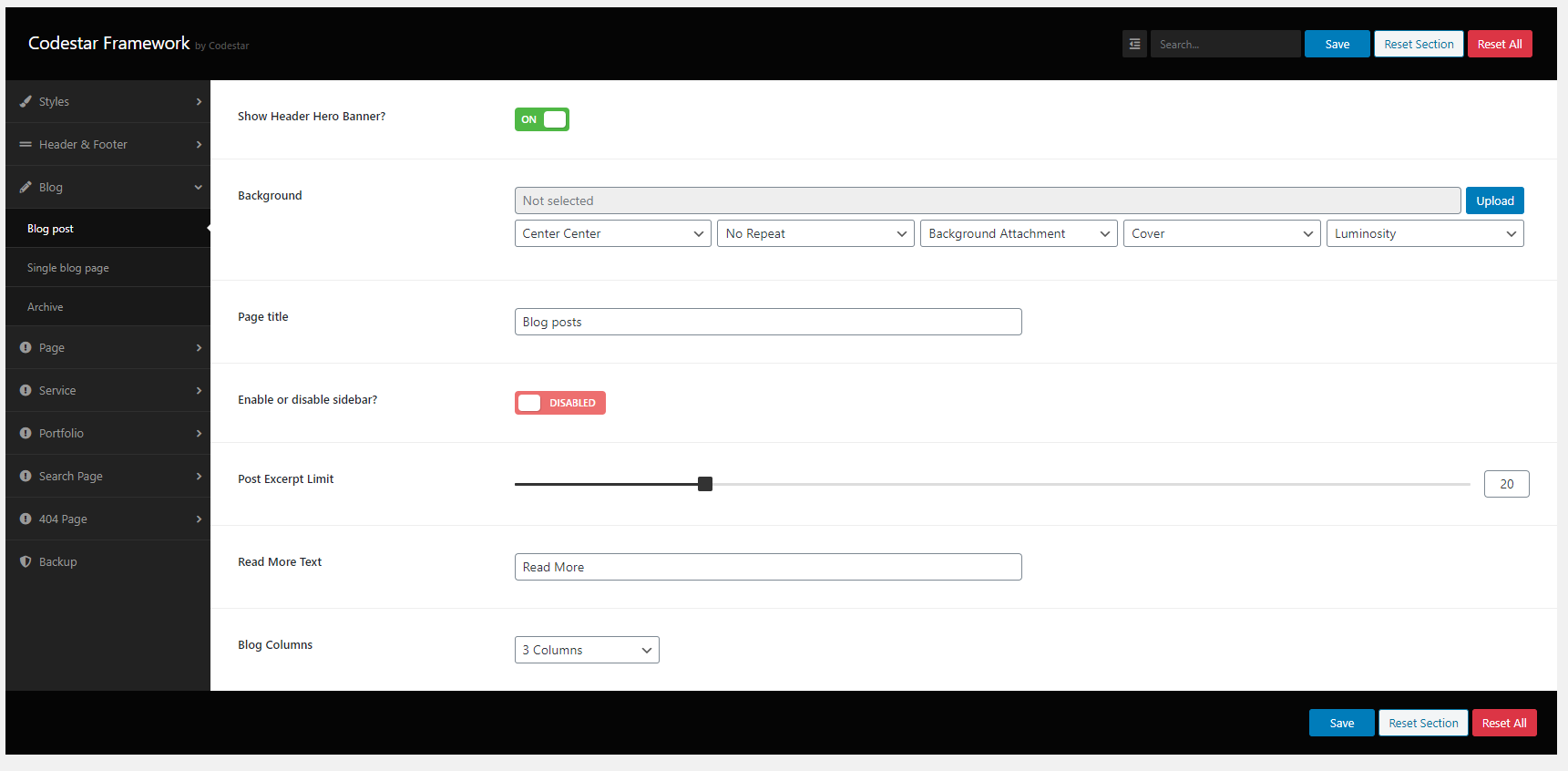Expand the Luminosity blend mode dropdown
This screenshot has height=771, width=1568.
1424,233
